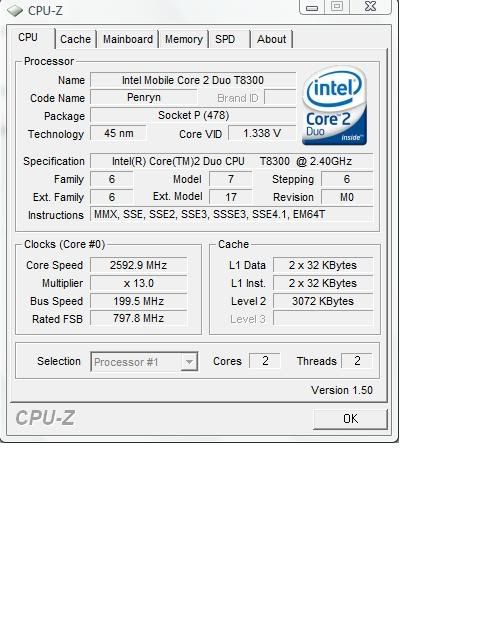Image resolution: width=480 pixels, height=640 pixels.
Task: Click the Multiplier value 'x 13.0'
Action: (x=138, y=283)
